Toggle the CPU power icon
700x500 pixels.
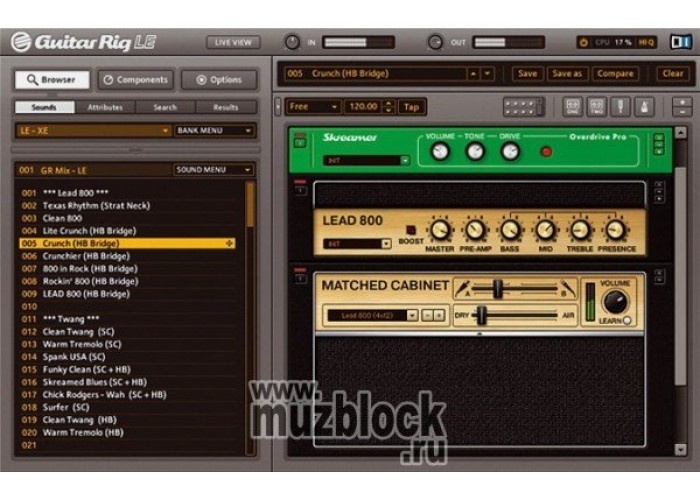tap(583, 42)
